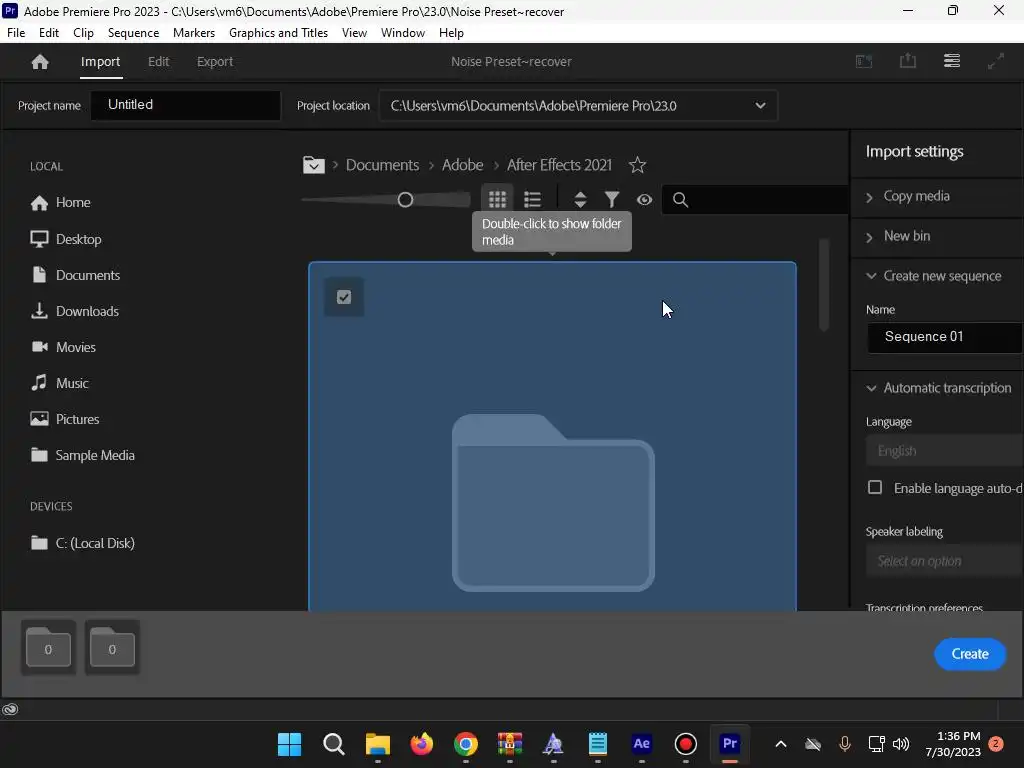The width and height of the screenshot is (1024, 768).
Task: Click the Project name field
Action: 185,105
